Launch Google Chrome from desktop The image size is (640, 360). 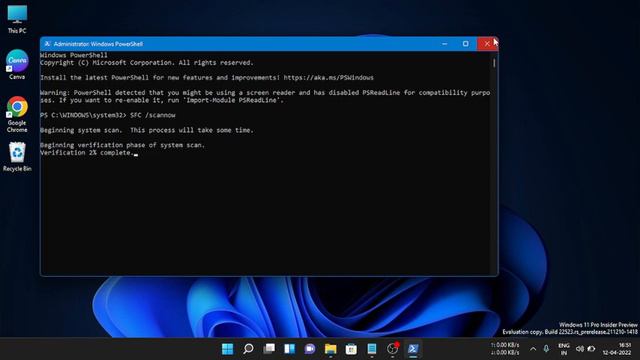pyautogui.click(x=17, y=114)
